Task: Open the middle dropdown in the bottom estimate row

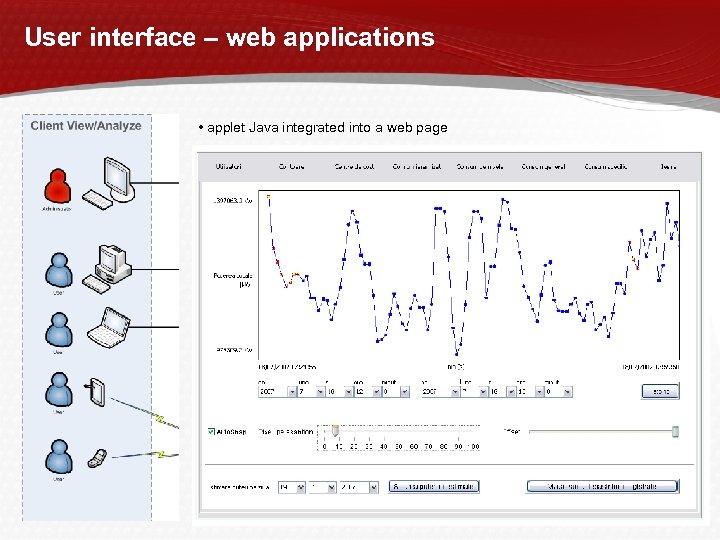Action: pos(322,487)
